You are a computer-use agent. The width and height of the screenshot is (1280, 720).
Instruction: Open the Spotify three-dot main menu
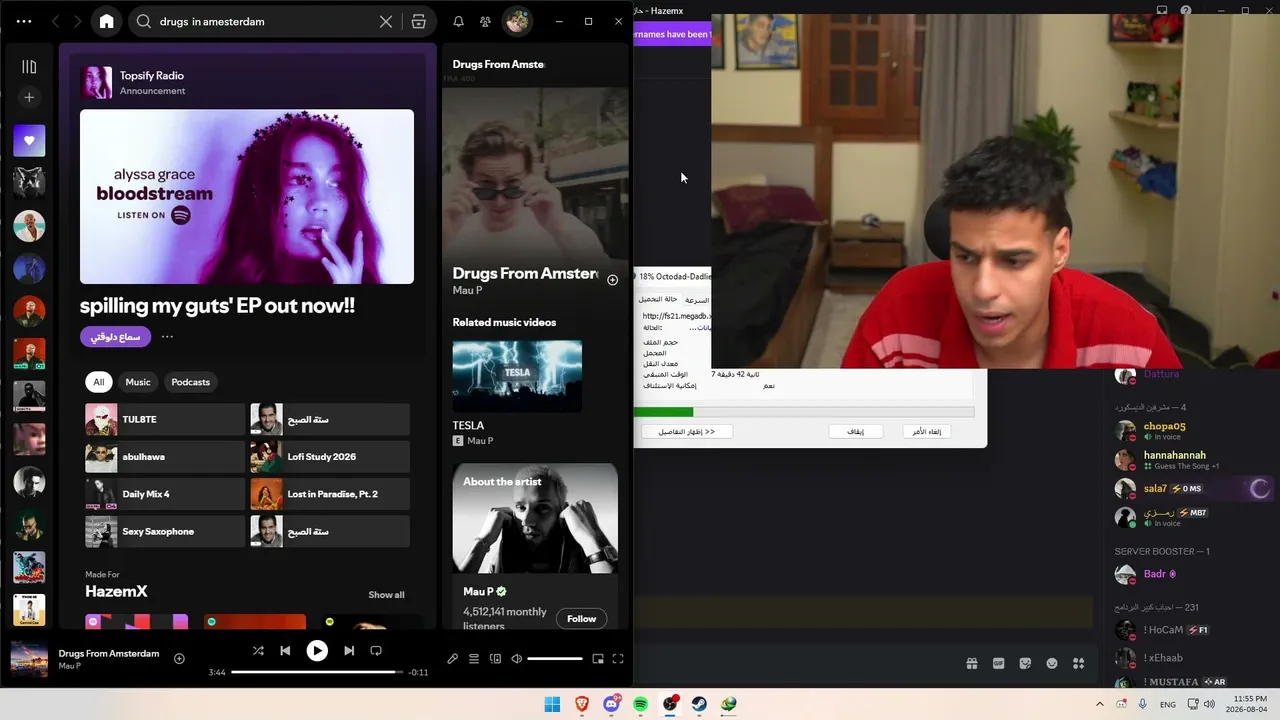coord(24,21)
